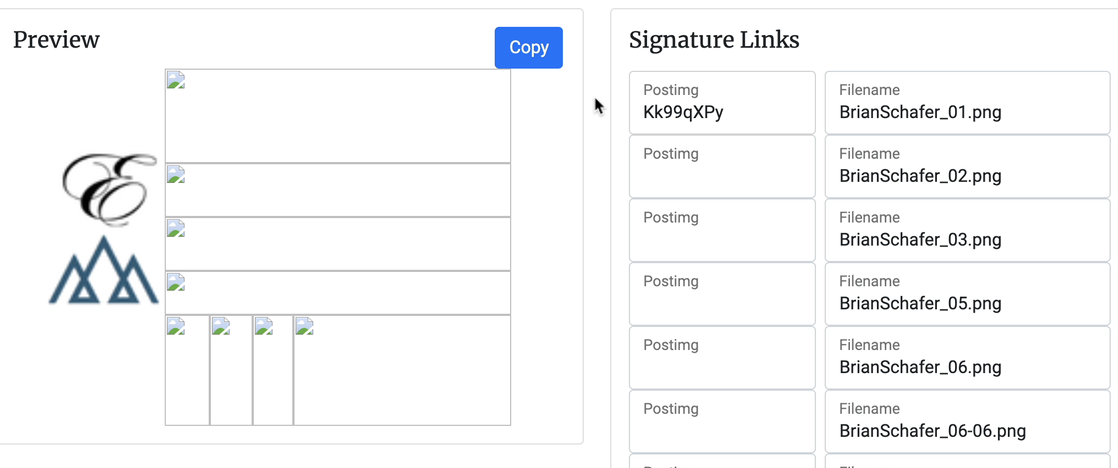Click the cursive E logo image

(109, 188)
